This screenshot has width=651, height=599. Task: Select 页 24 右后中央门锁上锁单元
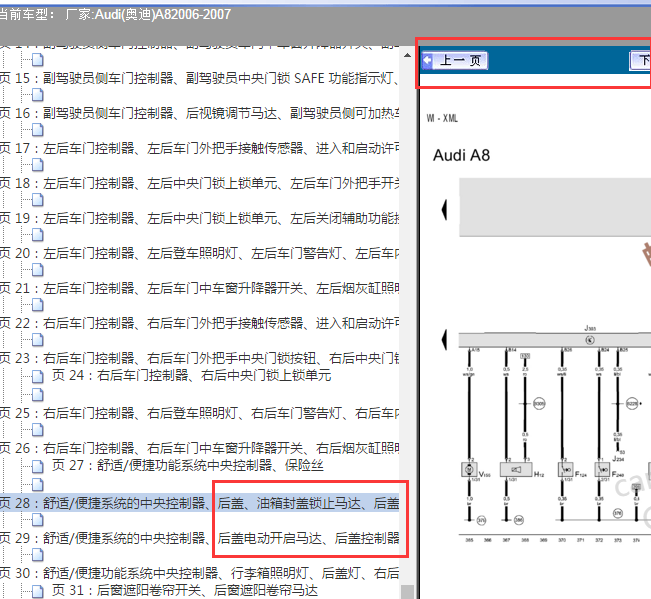coord(191,376)
